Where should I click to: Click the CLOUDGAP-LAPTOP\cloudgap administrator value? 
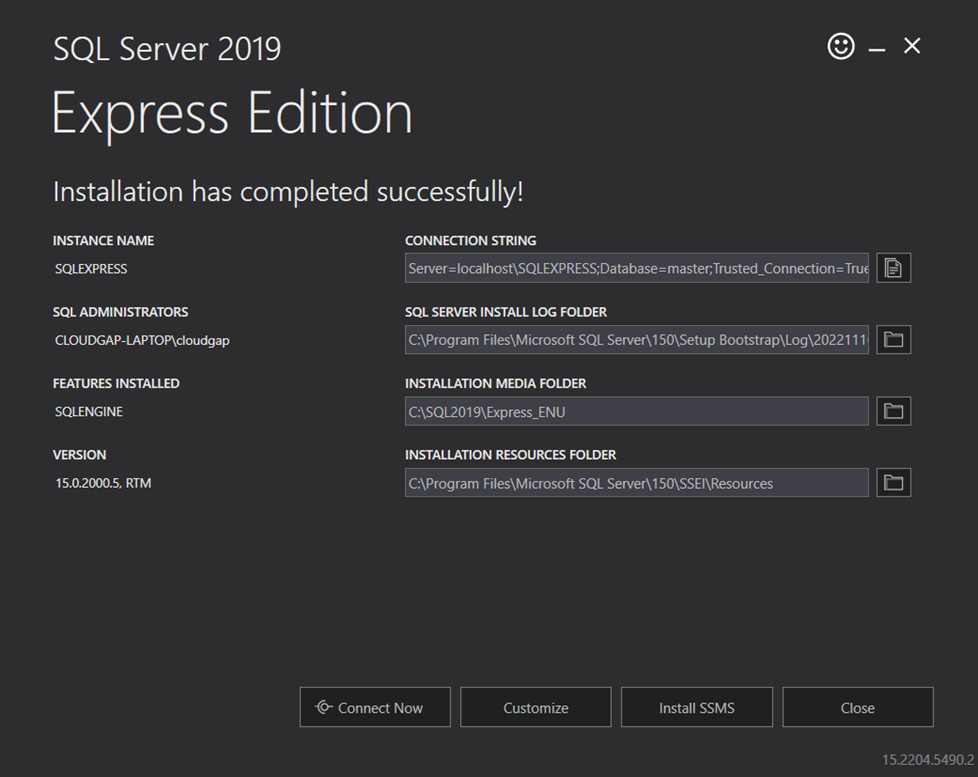142,340
